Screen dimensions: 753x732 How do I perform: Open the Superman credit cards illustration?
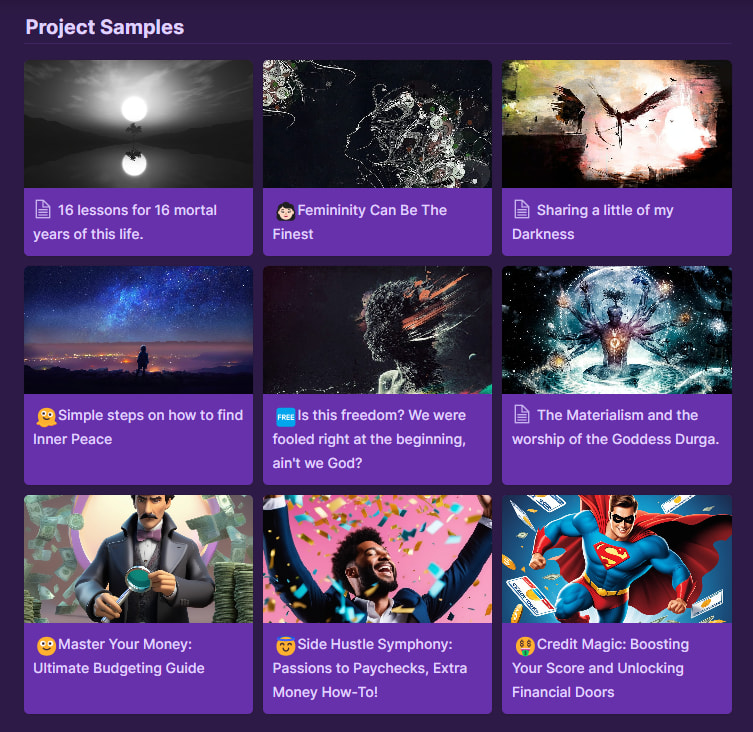[x=616, y=559]
